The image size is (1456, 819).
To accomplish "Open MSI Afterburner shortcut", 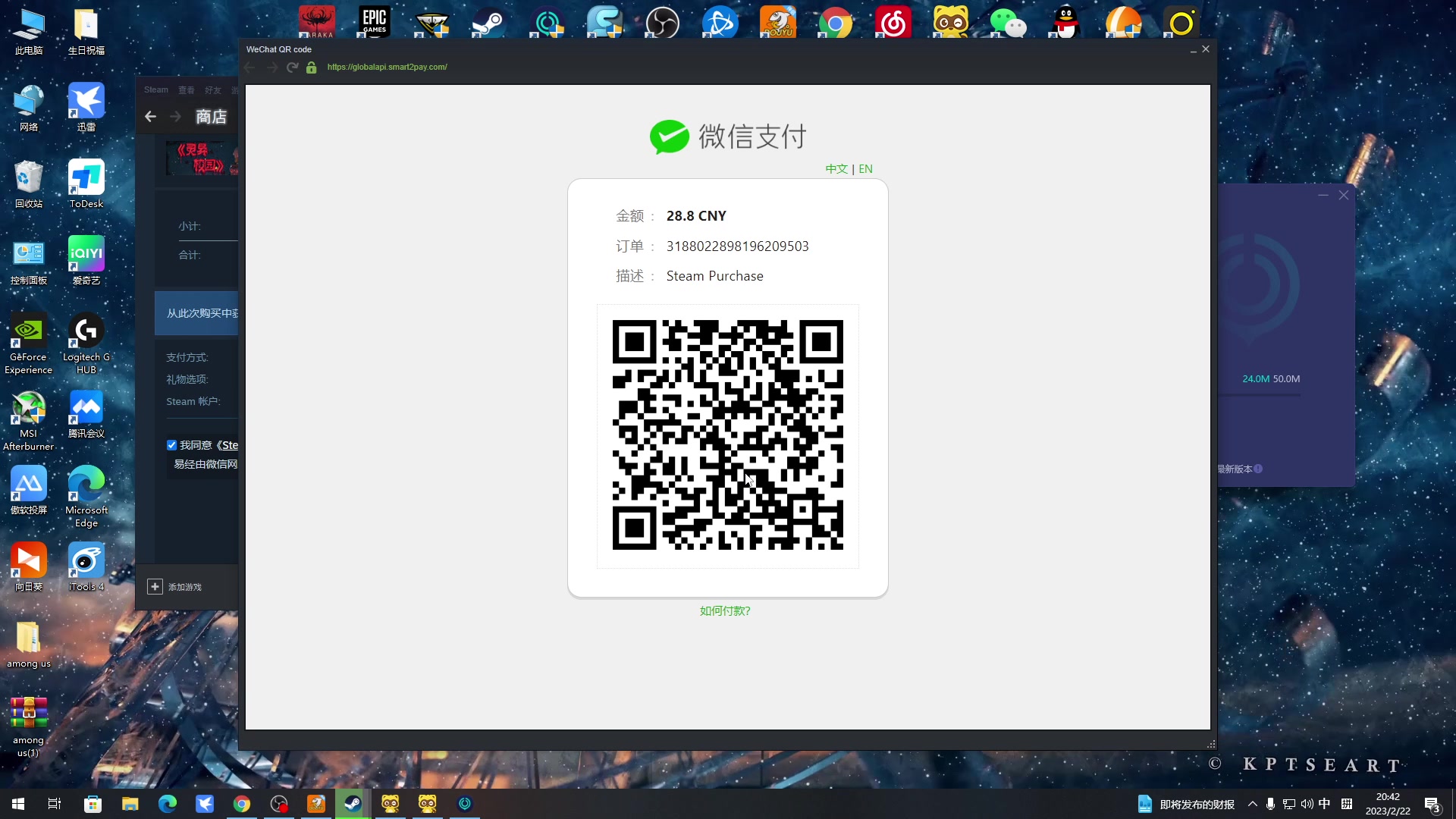I will tap(28, 421).
